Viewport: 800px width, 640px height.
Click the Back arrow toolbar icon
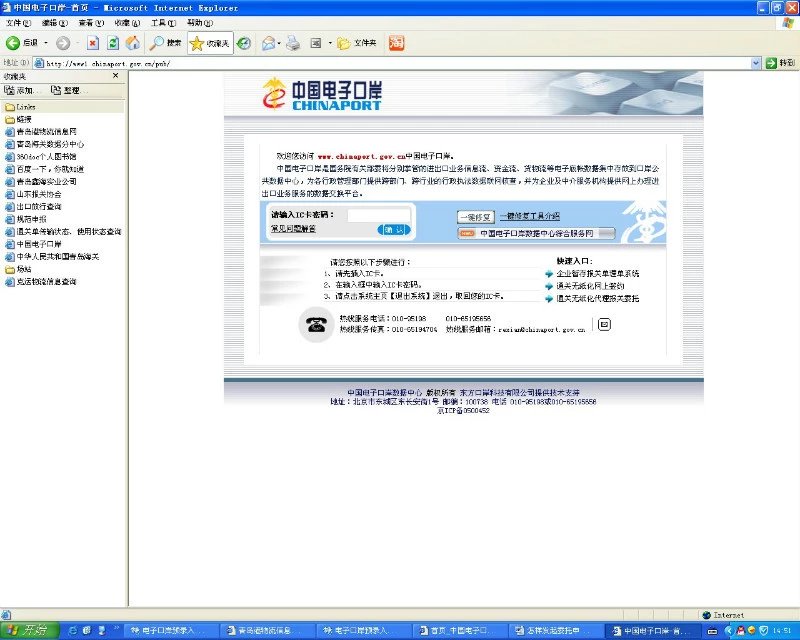point(13,43)
